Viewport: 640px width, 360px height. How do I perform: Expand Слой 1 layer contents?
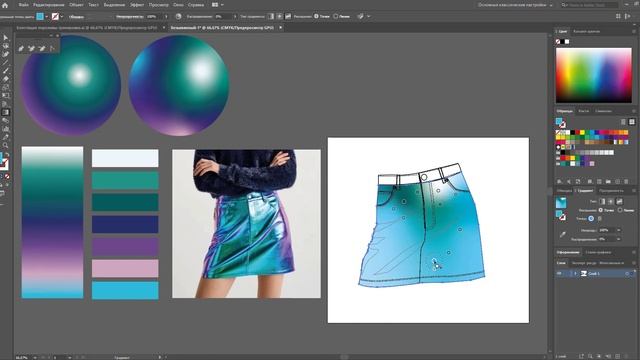576,273
